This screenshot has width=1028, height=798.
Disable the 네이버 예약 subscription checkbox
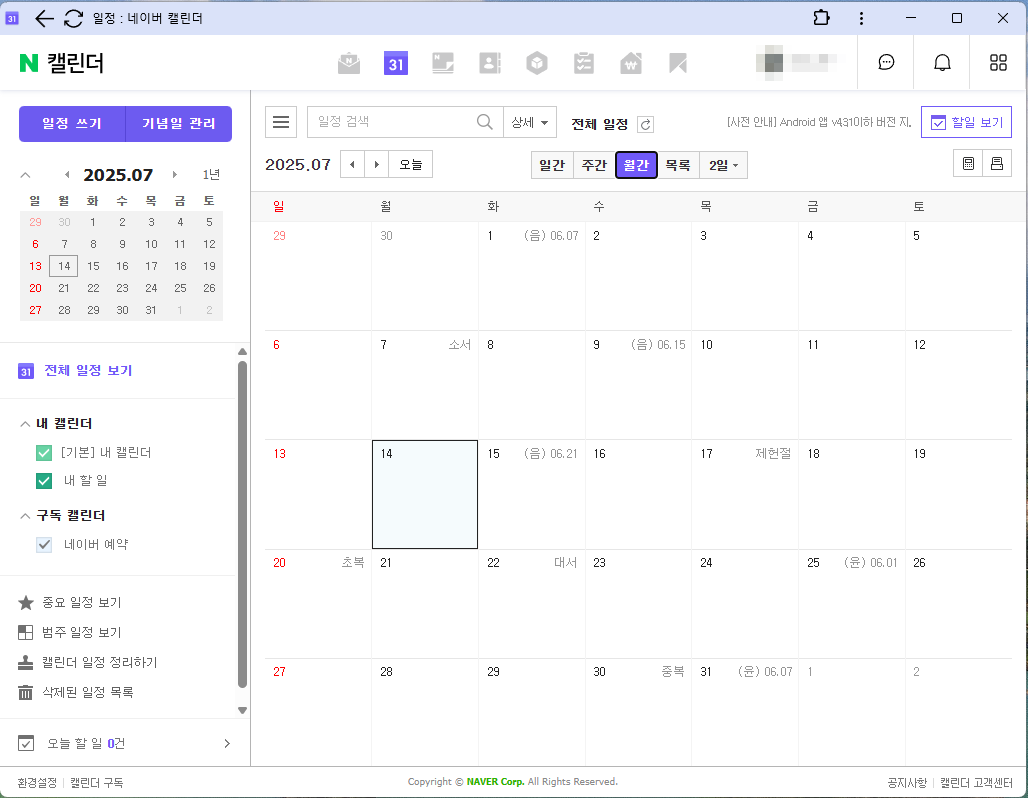tap(43, 545)
